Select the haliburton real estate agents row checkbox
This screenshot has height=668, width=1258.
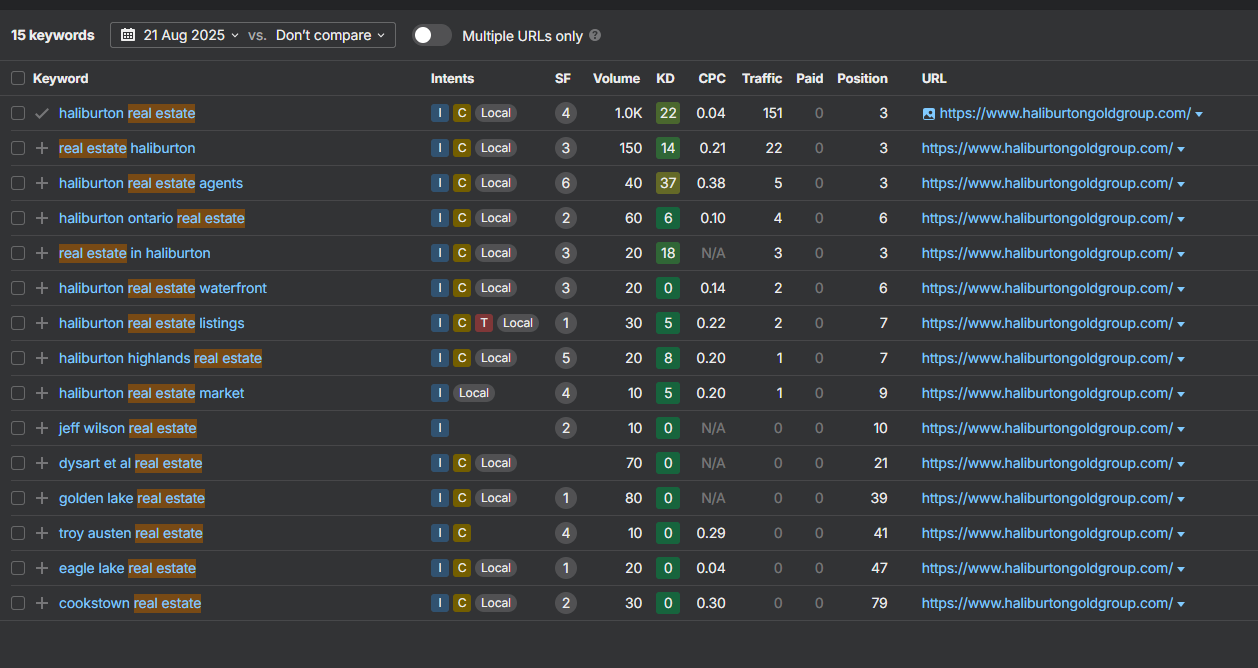pyautogui.click(x=17, y=183)
